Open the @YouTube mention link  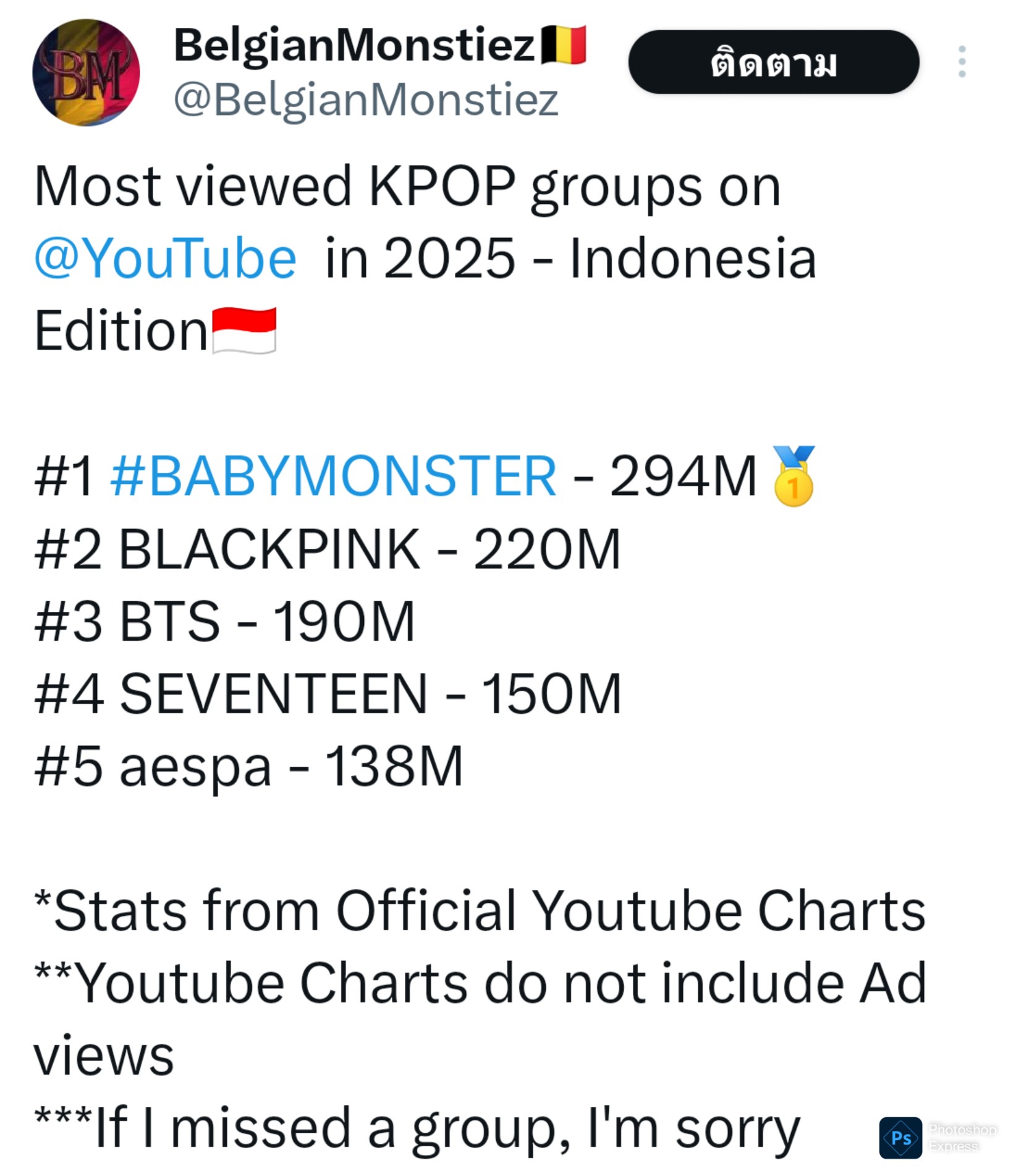[166, 259]
